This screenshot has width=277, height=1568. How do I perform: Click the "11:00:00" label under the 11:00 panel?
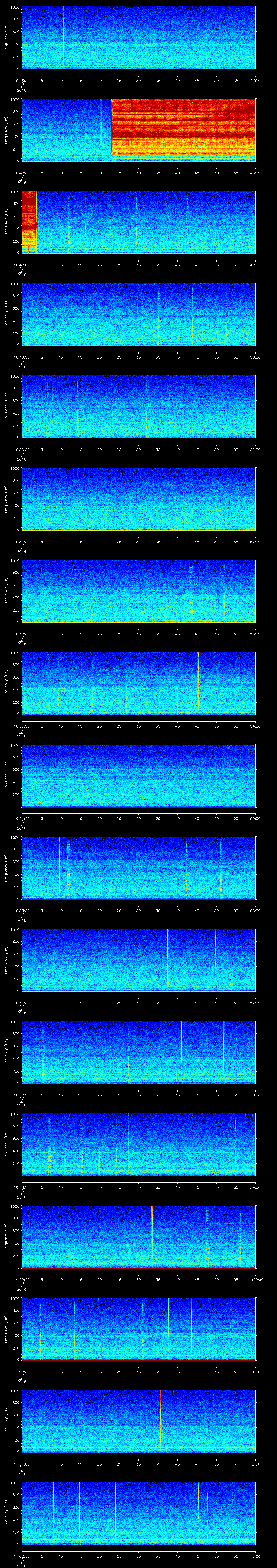[21, 1371]
